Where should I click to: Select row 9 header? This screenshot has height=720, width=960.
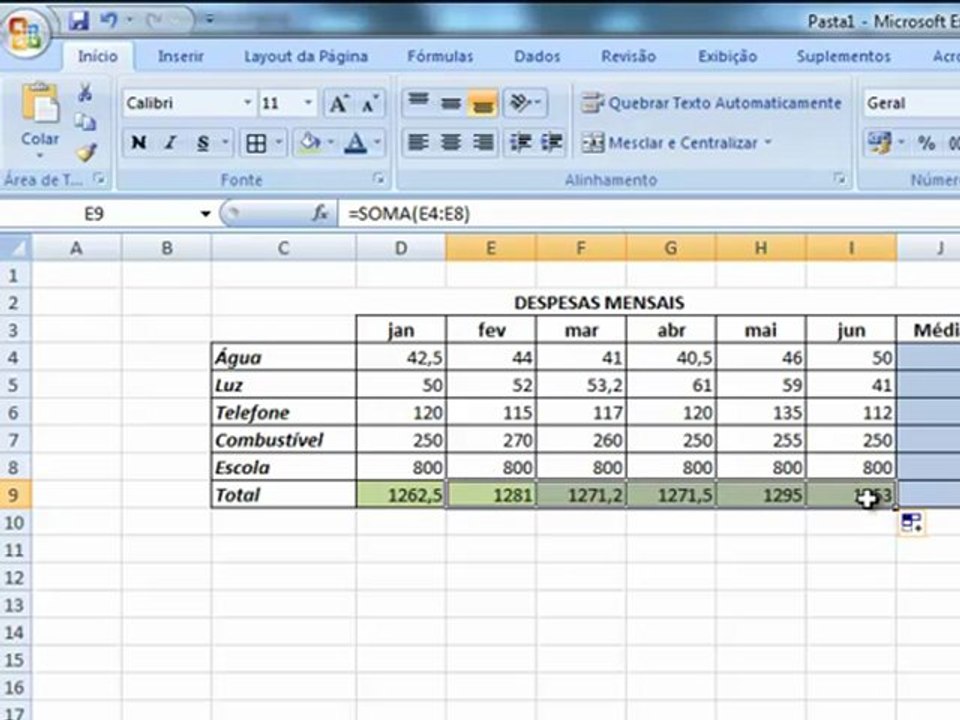tap(15, 495)
